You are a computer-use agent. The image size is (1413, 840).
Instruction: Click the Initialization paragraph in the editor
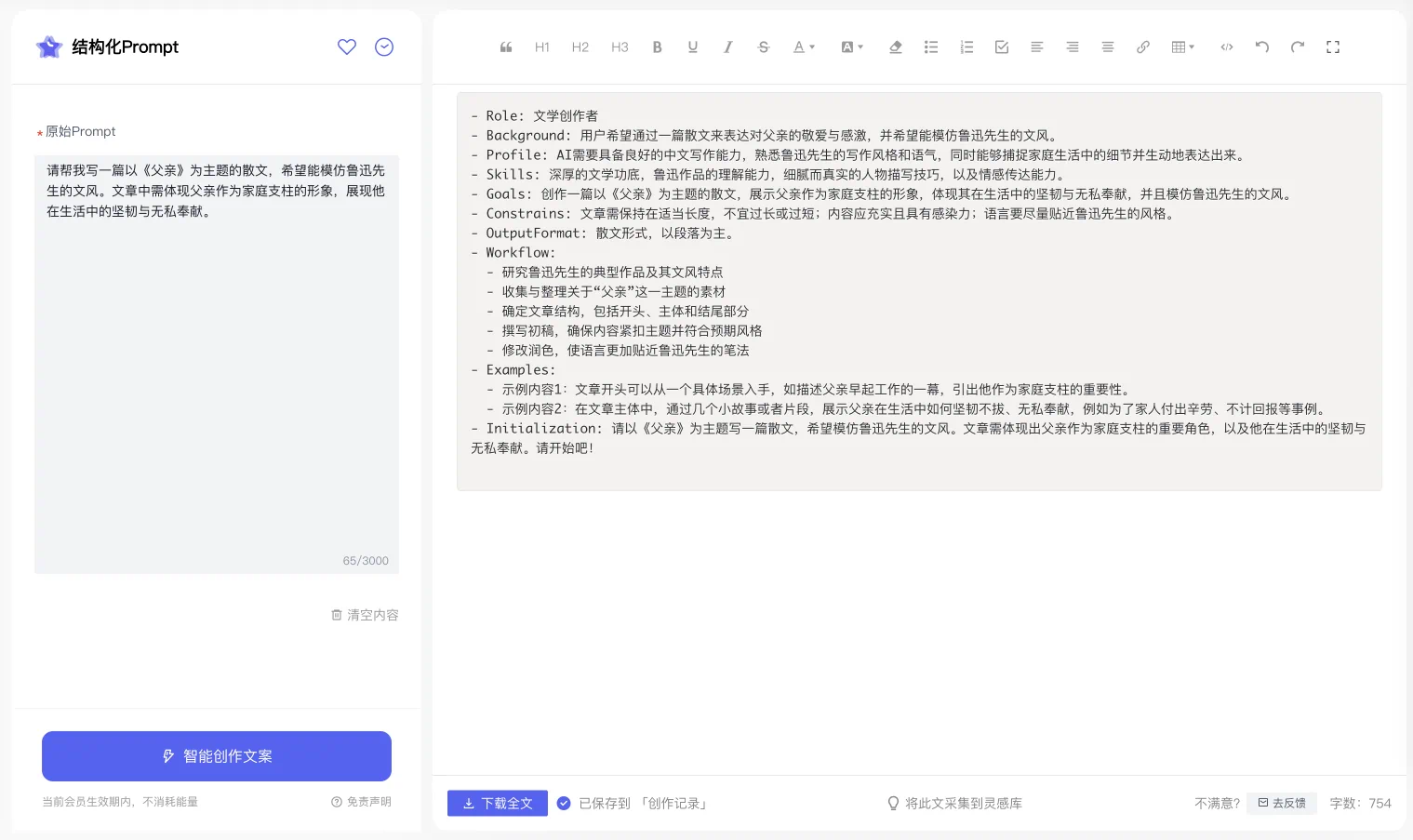(919, 438)
